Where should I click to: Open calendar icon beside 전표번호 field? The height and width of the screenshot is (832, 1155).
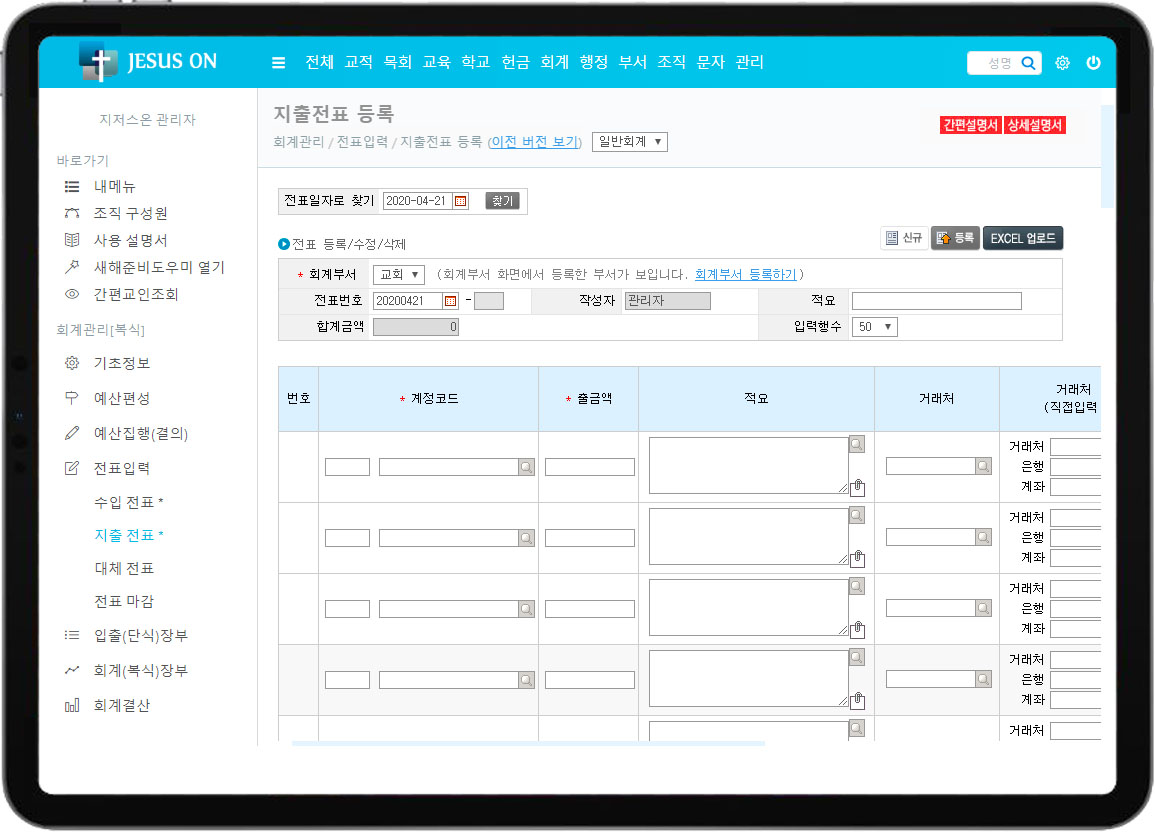pyautogui.click(x=450, y=301)
